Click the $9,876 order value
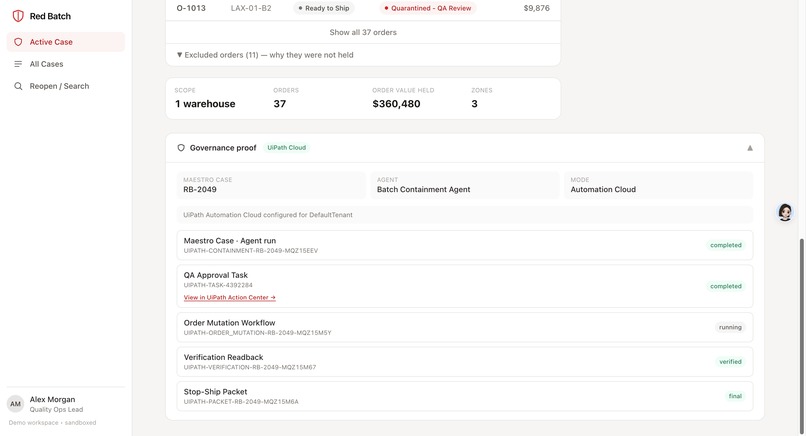This screenshot has width=806, height=436. click(537, 8)
